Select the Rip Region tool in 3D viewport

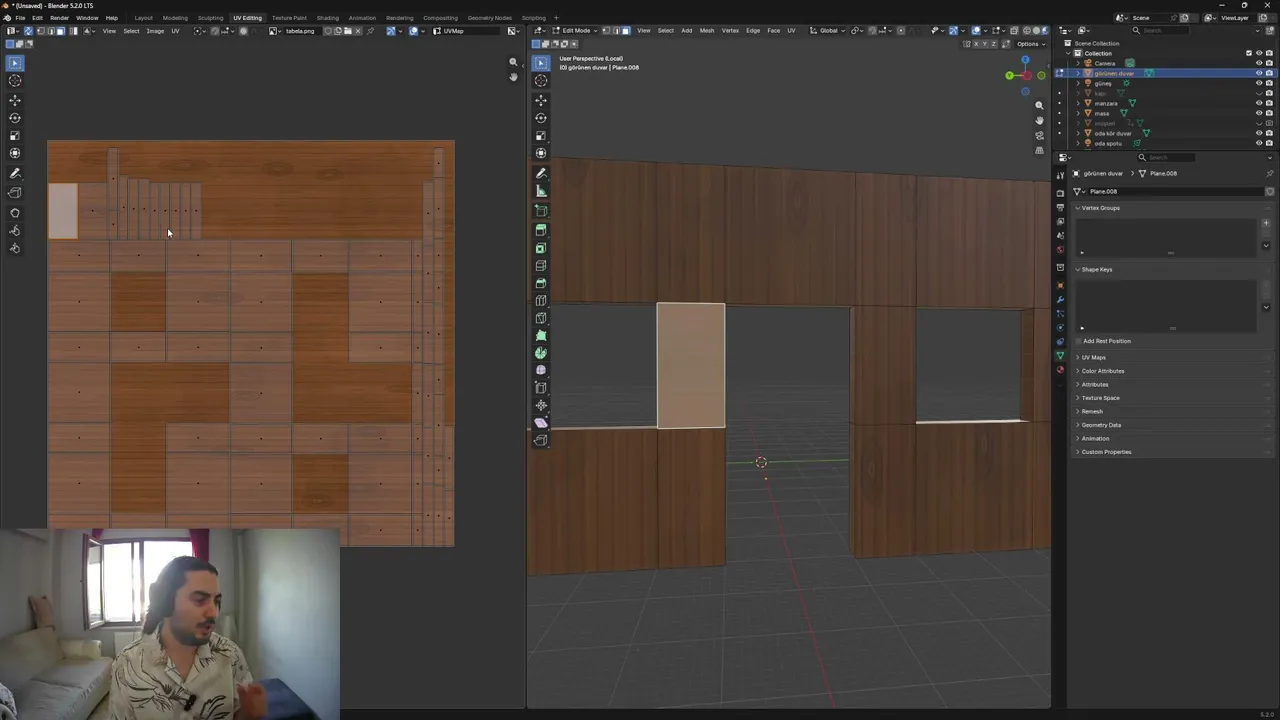541,440
